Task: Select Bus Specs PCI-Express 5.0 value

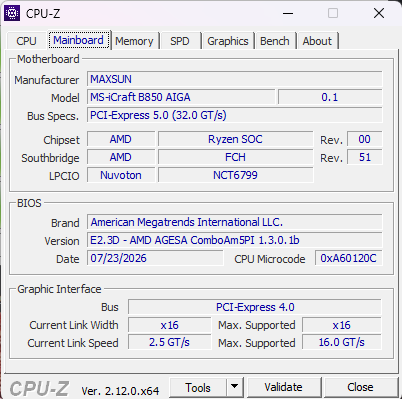Action: pos(235,115)
